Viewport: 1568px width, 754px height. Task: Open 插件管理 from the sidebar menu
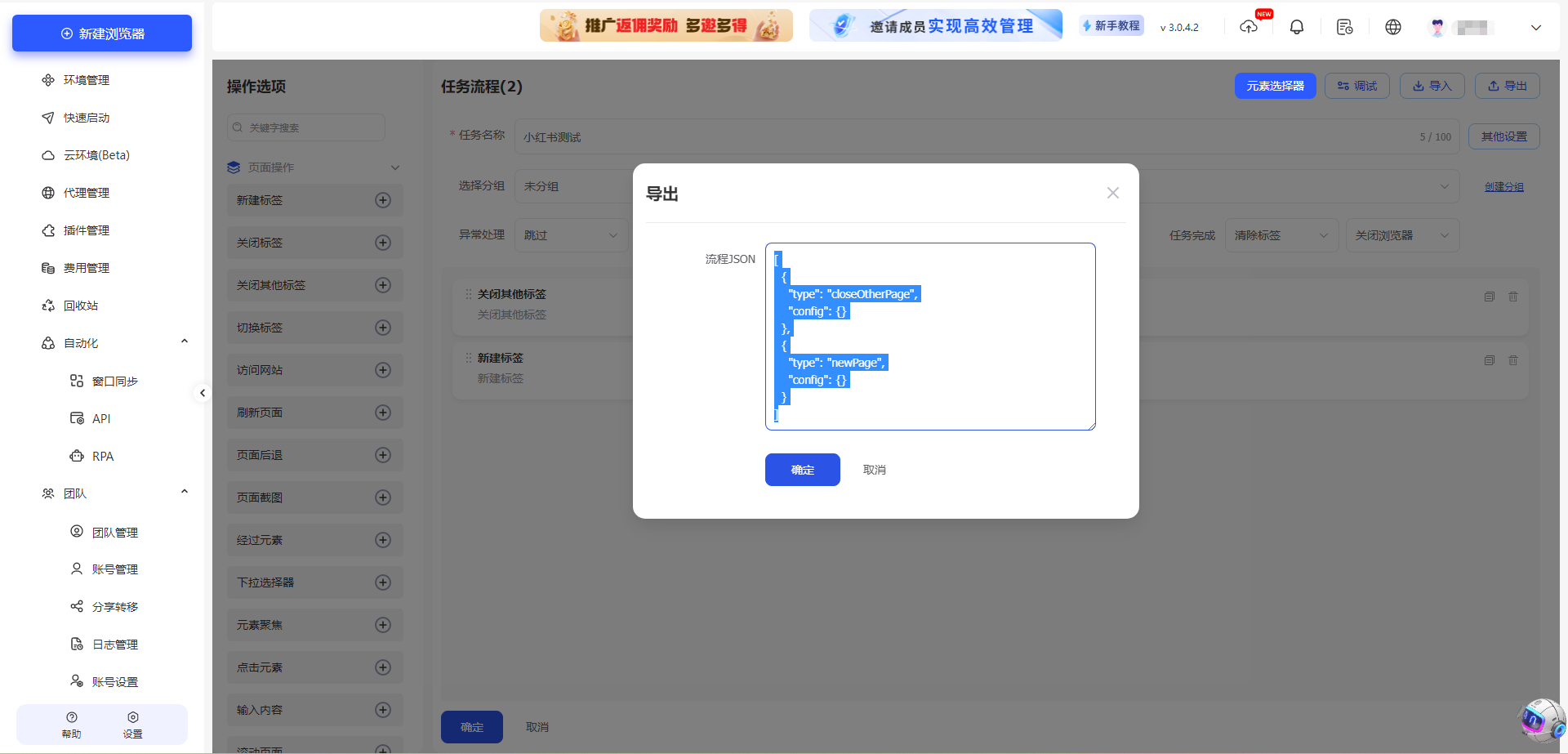86,230
